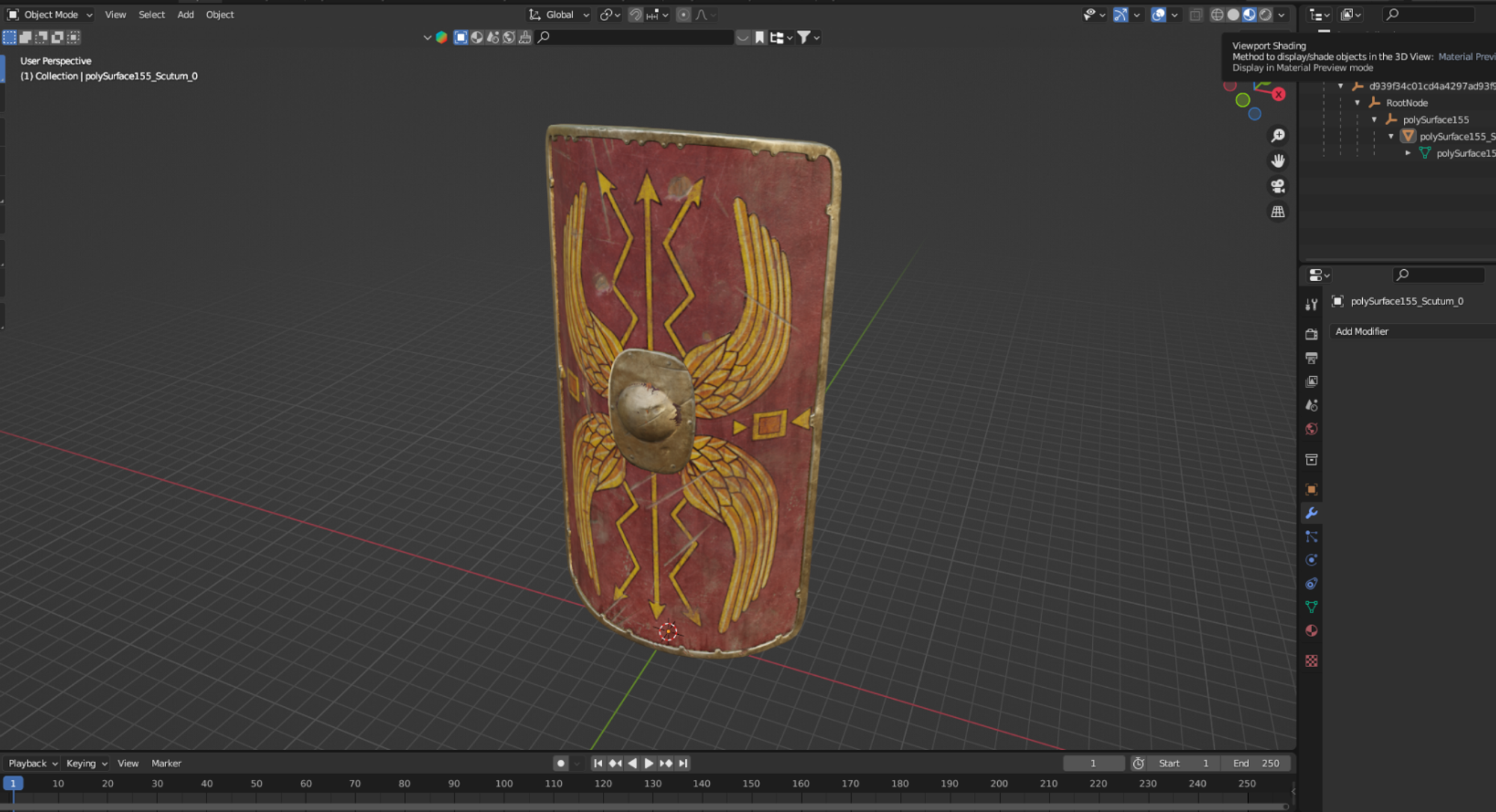Open the Select menu
The width and height of the screenshot is (1496, 812).
point(151,15)
